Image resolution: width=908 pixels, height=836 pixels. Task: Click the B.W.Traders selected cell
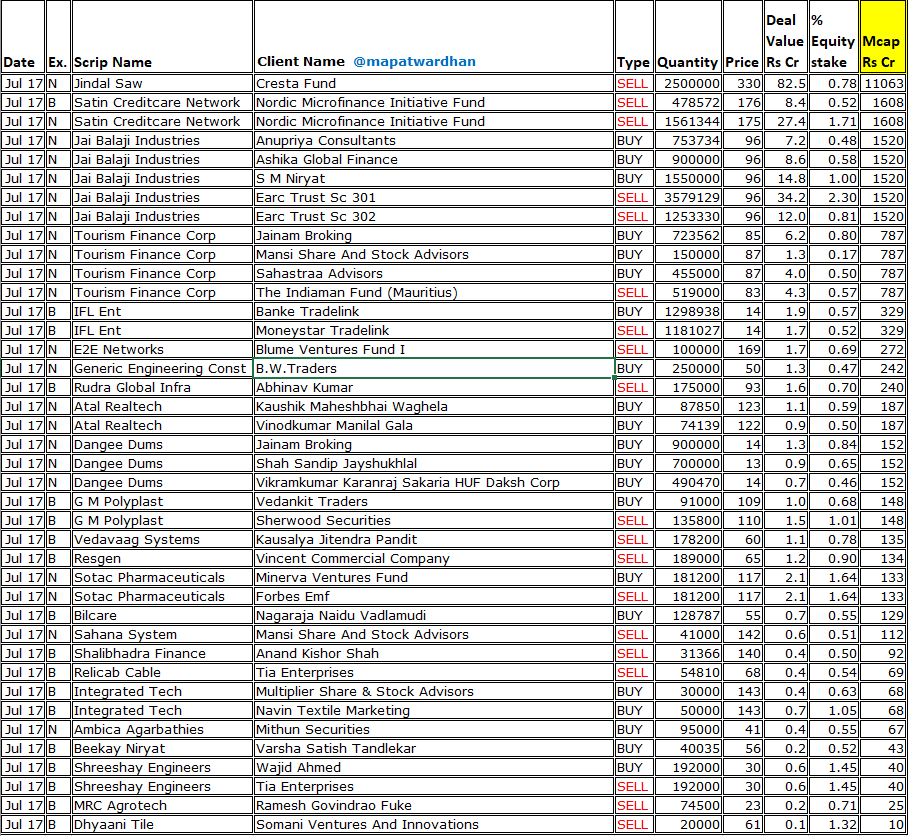click(x=434, y=368)
